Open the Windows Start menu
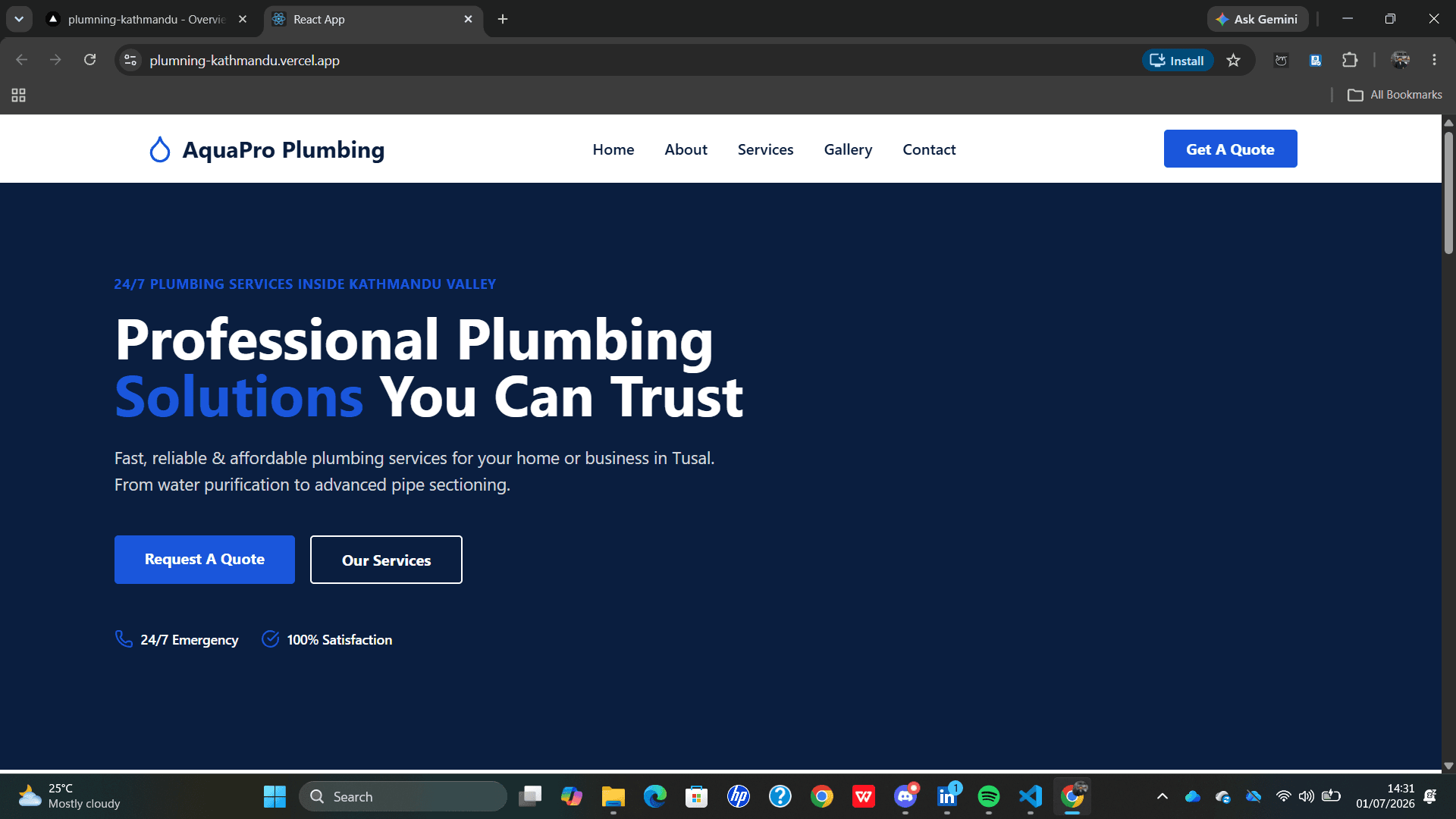 (275, 796)
